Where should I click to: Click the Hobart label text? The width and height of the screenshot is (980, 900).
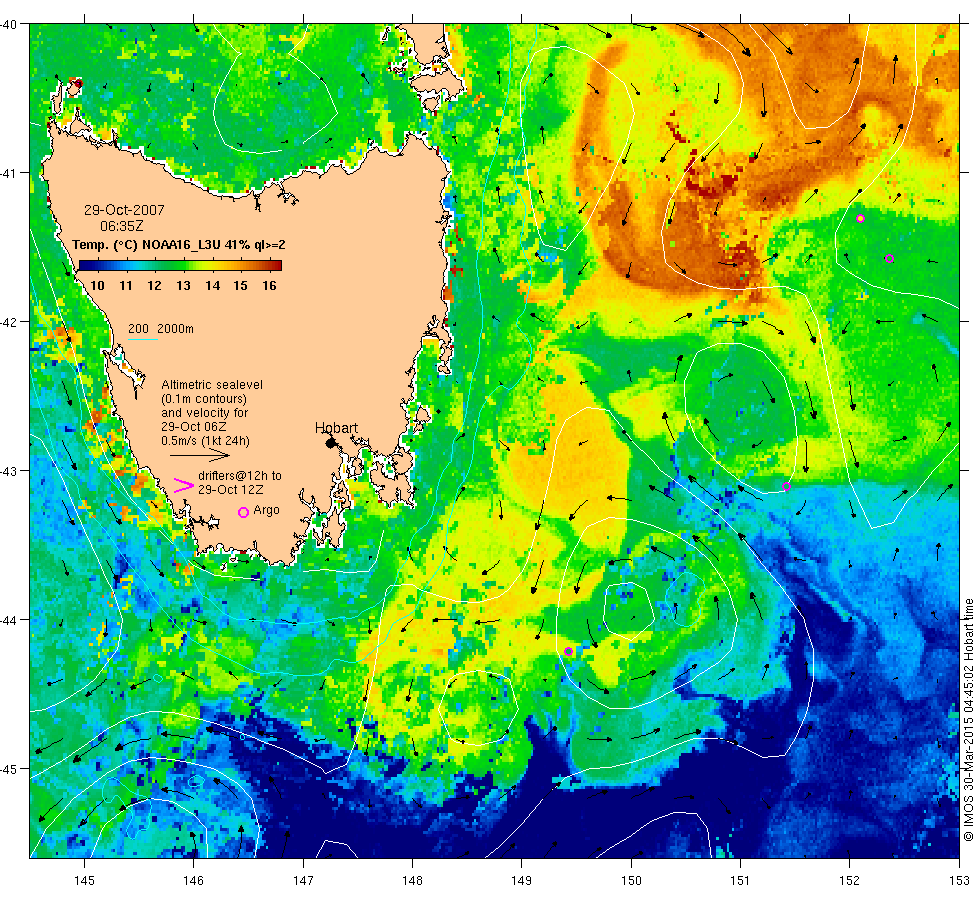coord(336,428)
